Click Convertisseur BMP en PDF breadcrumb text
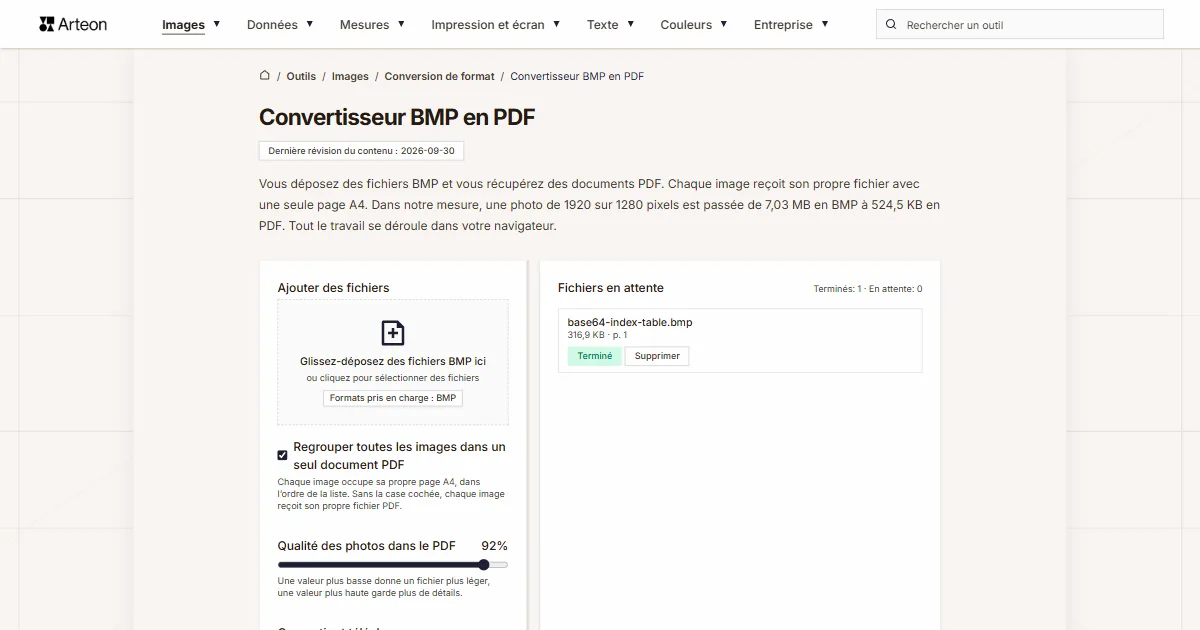This screenshot has height=630, width=1200. (577, 76)
